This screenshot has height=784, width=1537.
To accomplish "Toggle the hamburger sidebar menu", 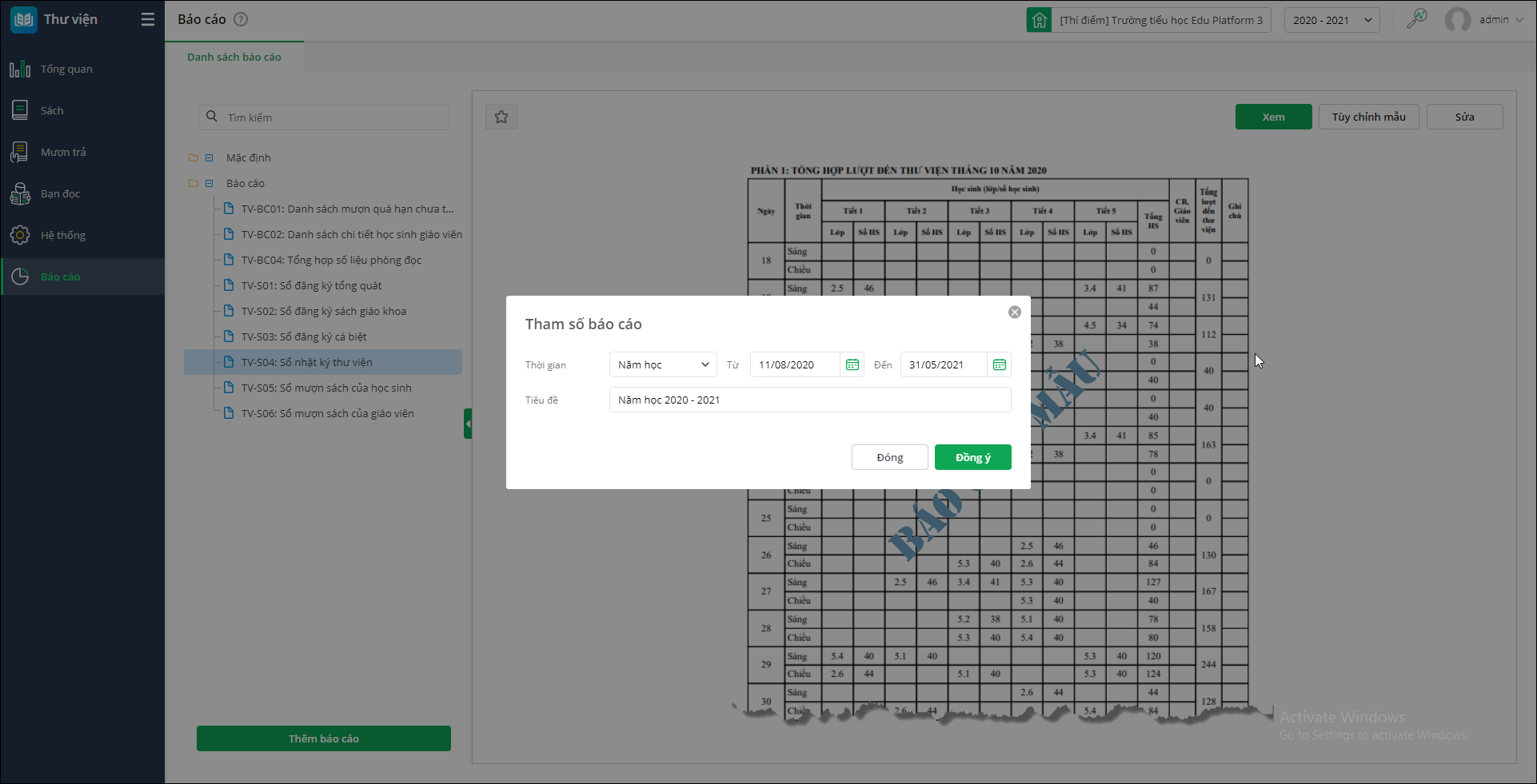I will (148, 19).
